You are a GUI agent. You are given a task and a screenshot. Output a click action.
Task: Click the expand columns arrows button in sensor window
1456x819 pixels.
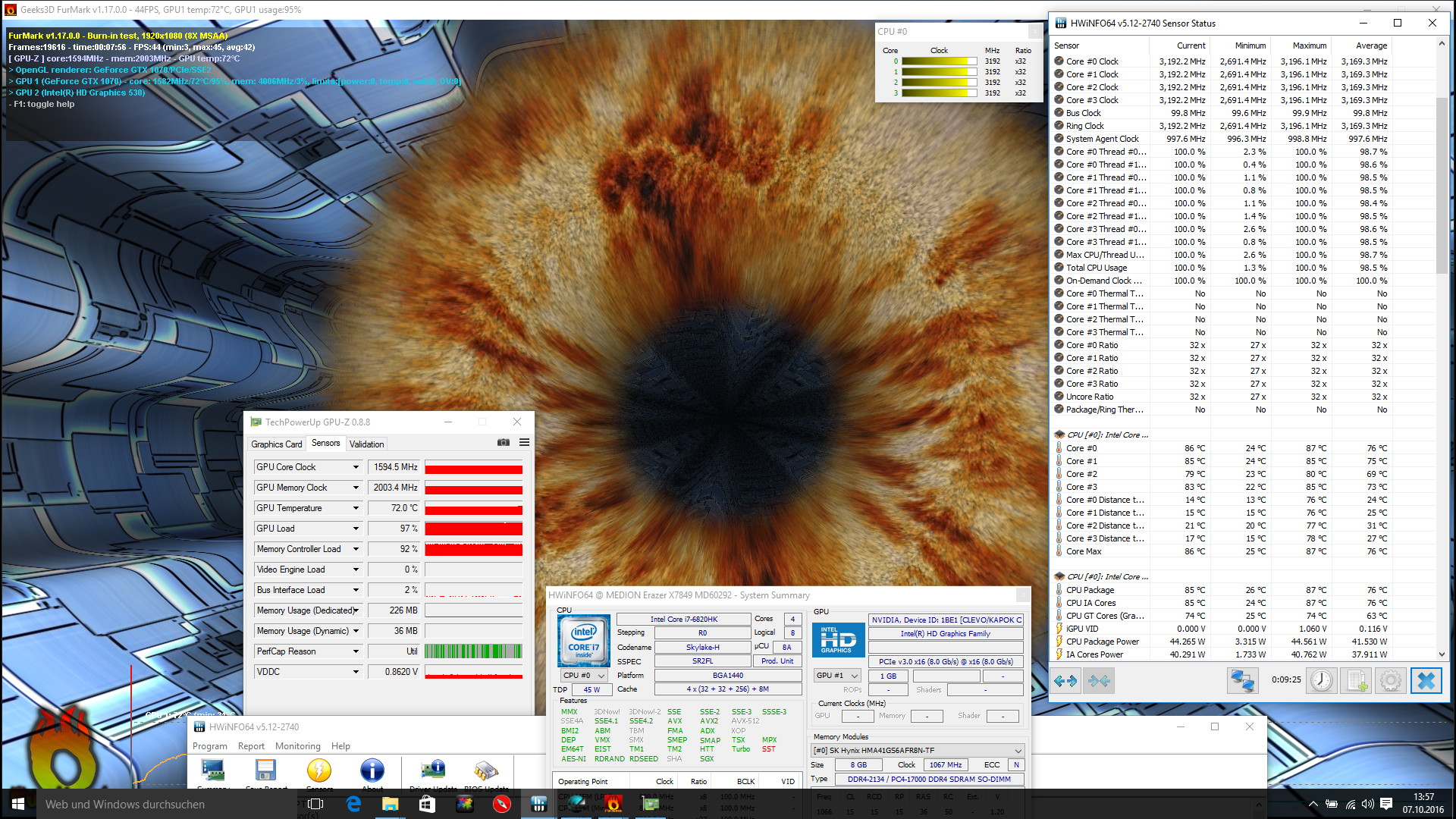click(1065, 681)
